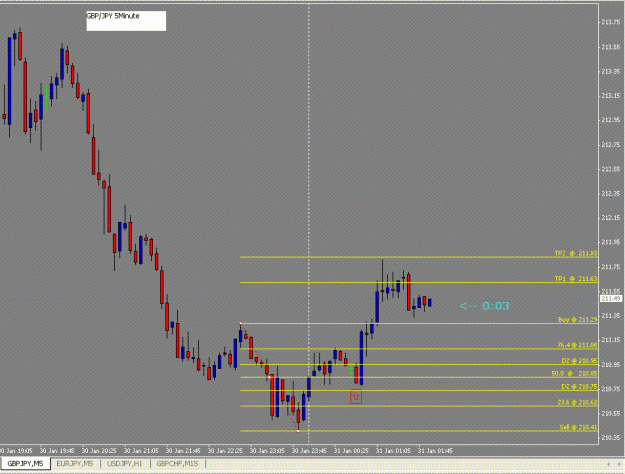
Task: Click 213.15 on the price scale
Action: [611, 96]
